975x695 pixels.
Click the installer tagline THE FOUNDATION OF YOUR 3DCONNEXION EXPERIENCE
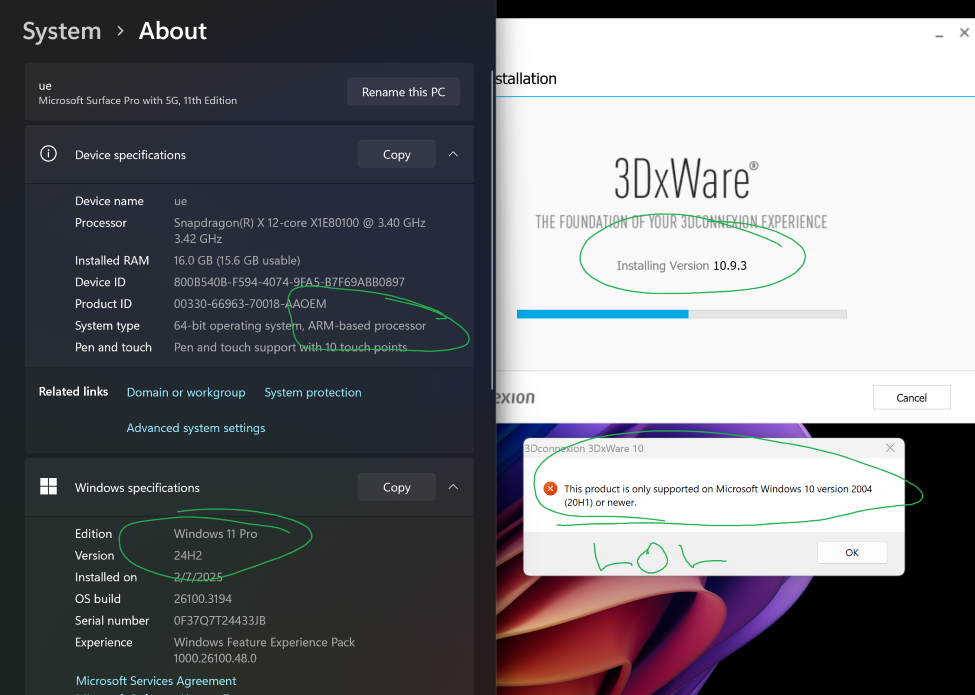pyautogui.click(x=681, y=222)
